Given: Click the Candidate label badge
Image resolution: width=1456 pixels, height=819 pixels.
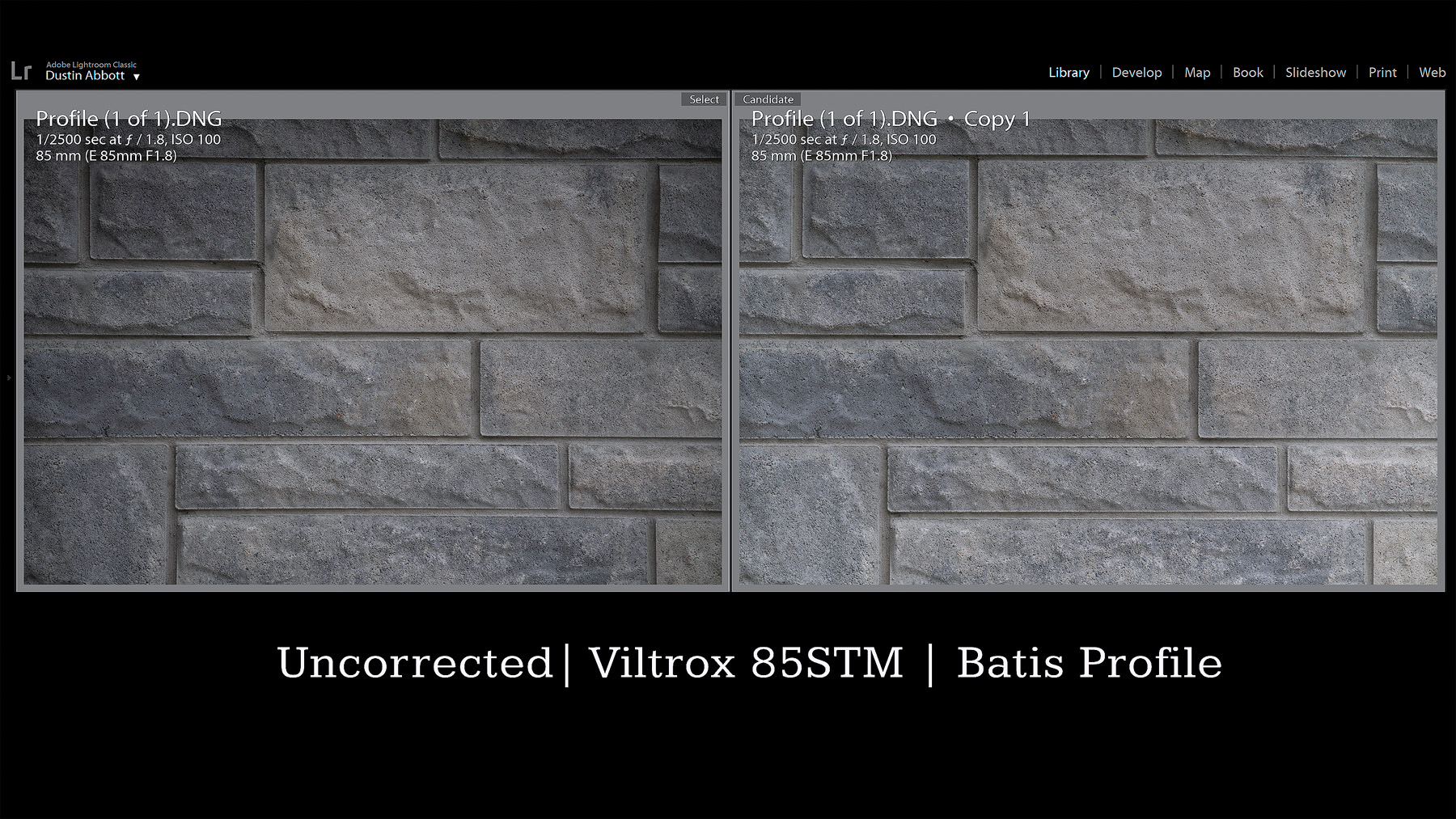Looking at the screenshot, I should tap(768, 99).
